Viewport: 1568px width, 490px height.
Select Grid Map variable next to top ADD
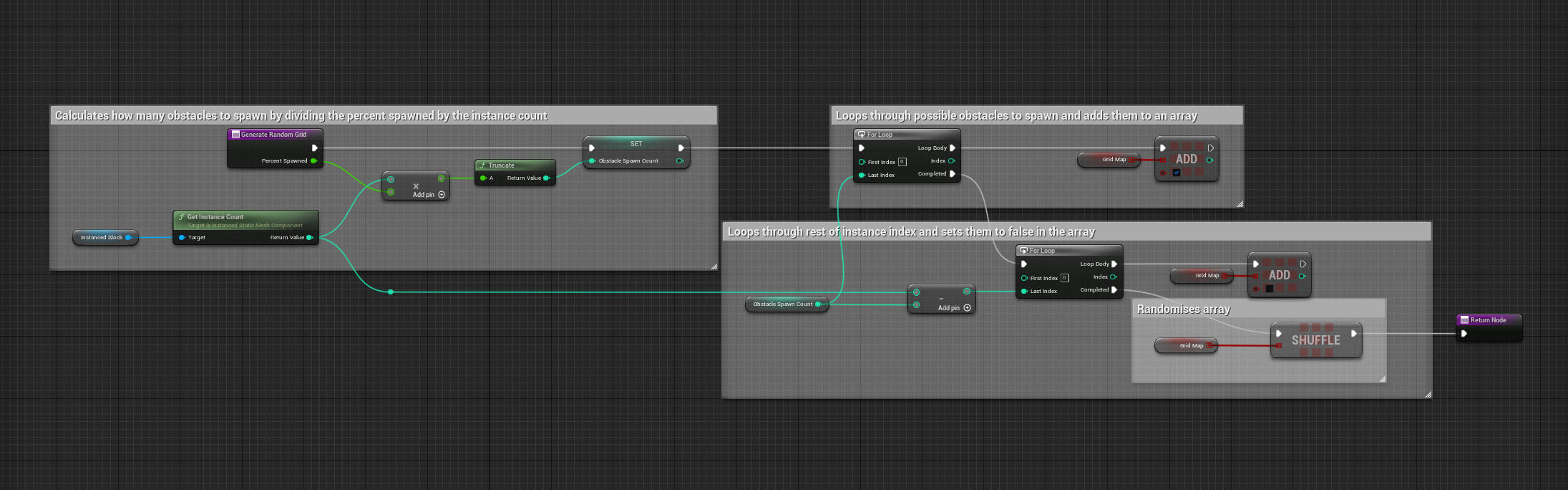(1110, 160)
